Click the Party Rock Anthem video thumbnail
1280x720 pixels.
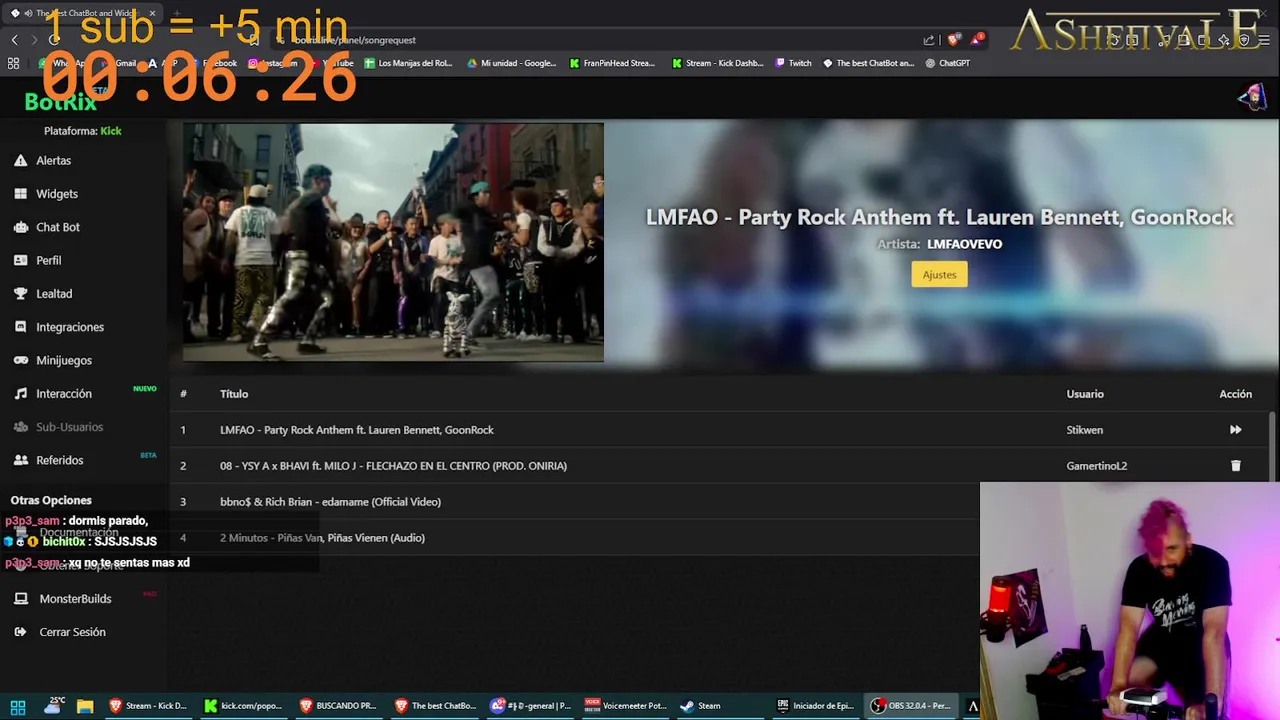(x=393, y=242)
